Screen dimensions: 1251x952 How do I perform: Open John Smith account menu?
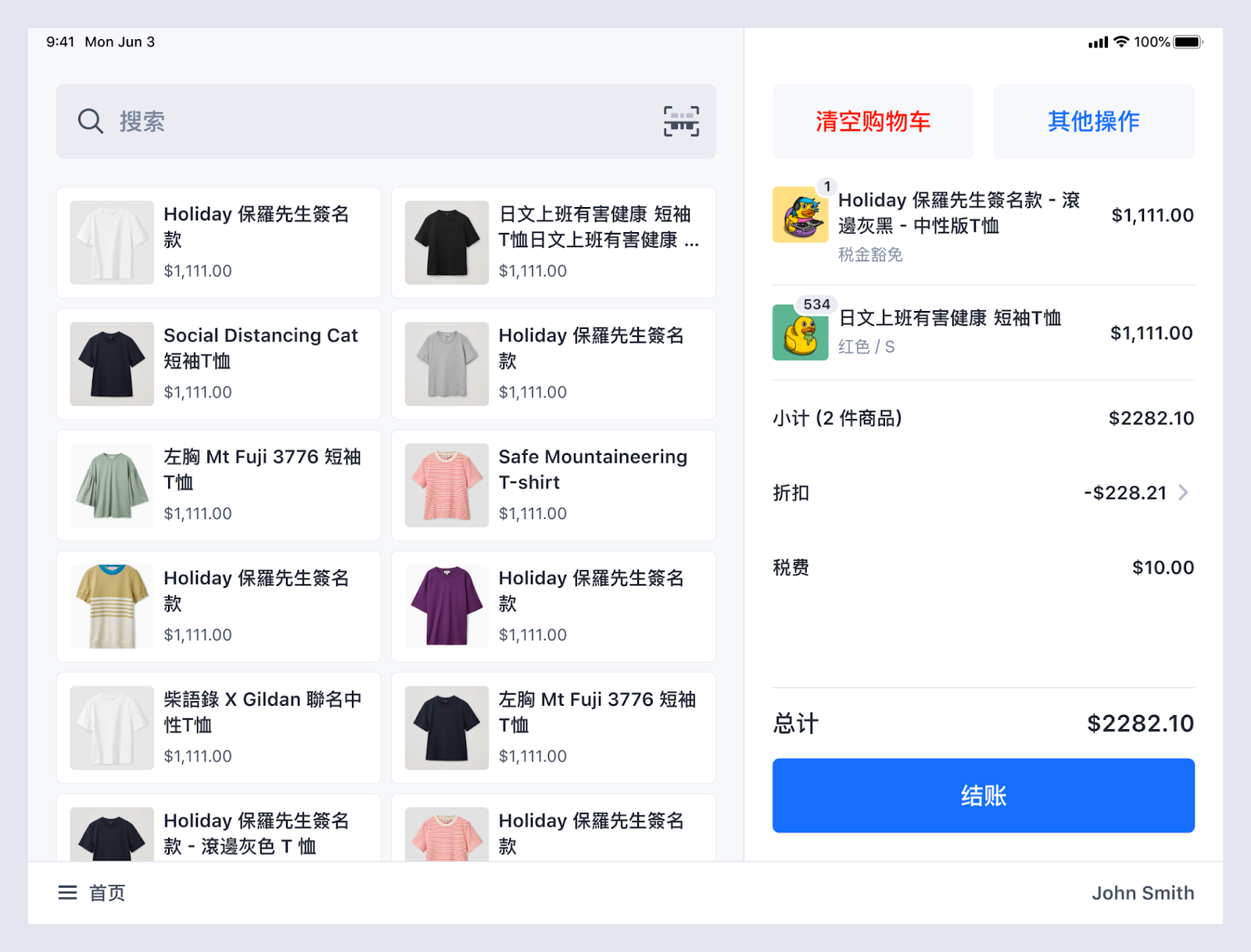(1142, 893)
